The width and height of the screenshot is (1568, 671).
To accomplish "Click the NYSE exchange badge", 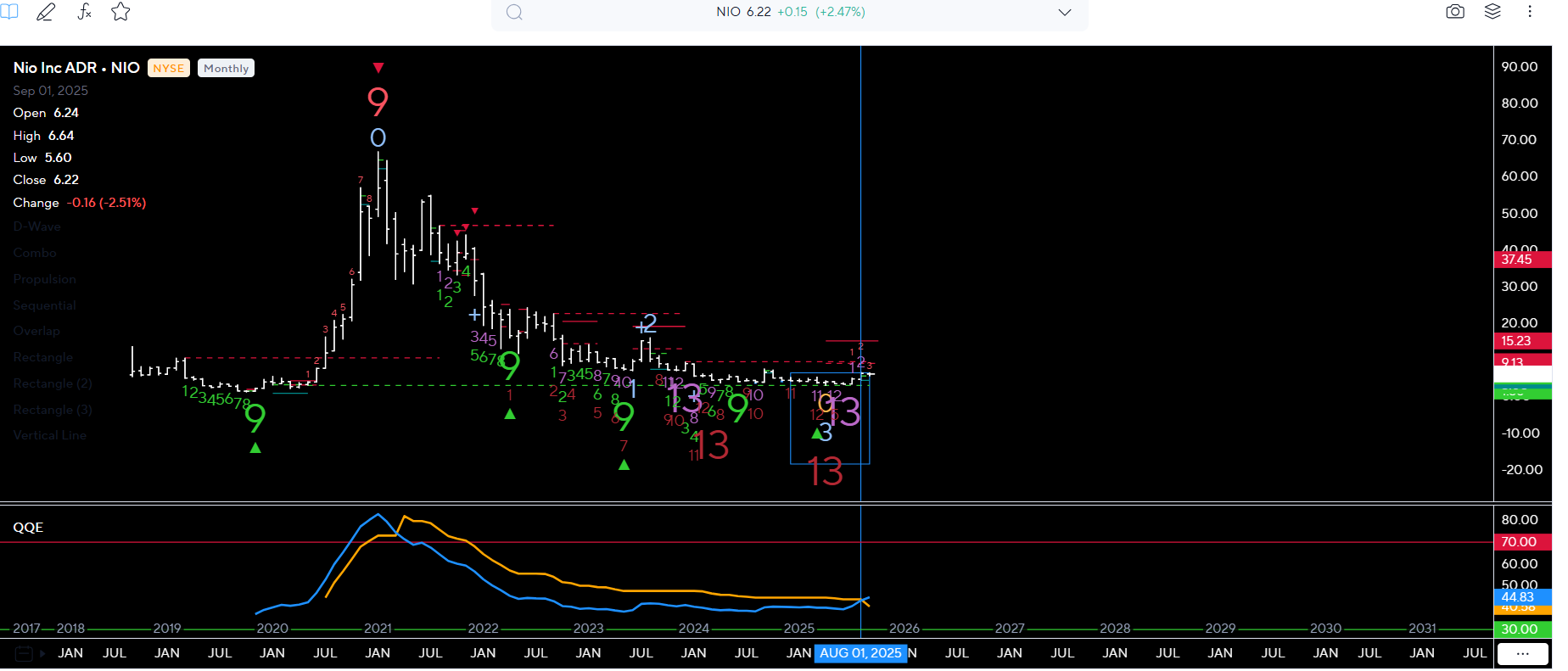I will point(169,68).
